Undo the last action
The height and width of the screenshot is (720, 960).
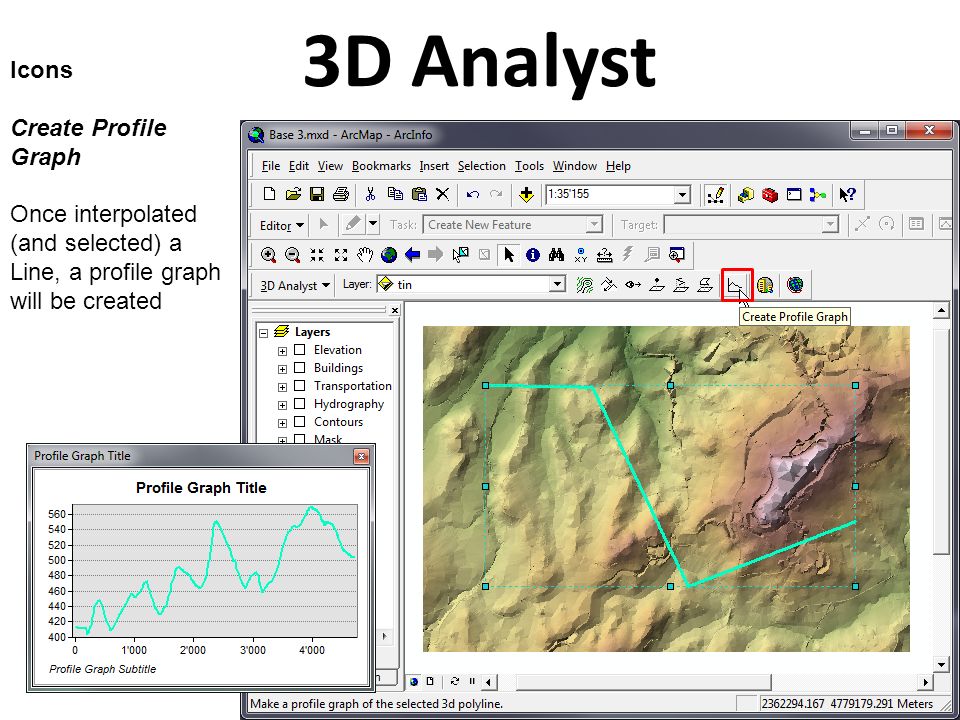[x=473, y=195]
